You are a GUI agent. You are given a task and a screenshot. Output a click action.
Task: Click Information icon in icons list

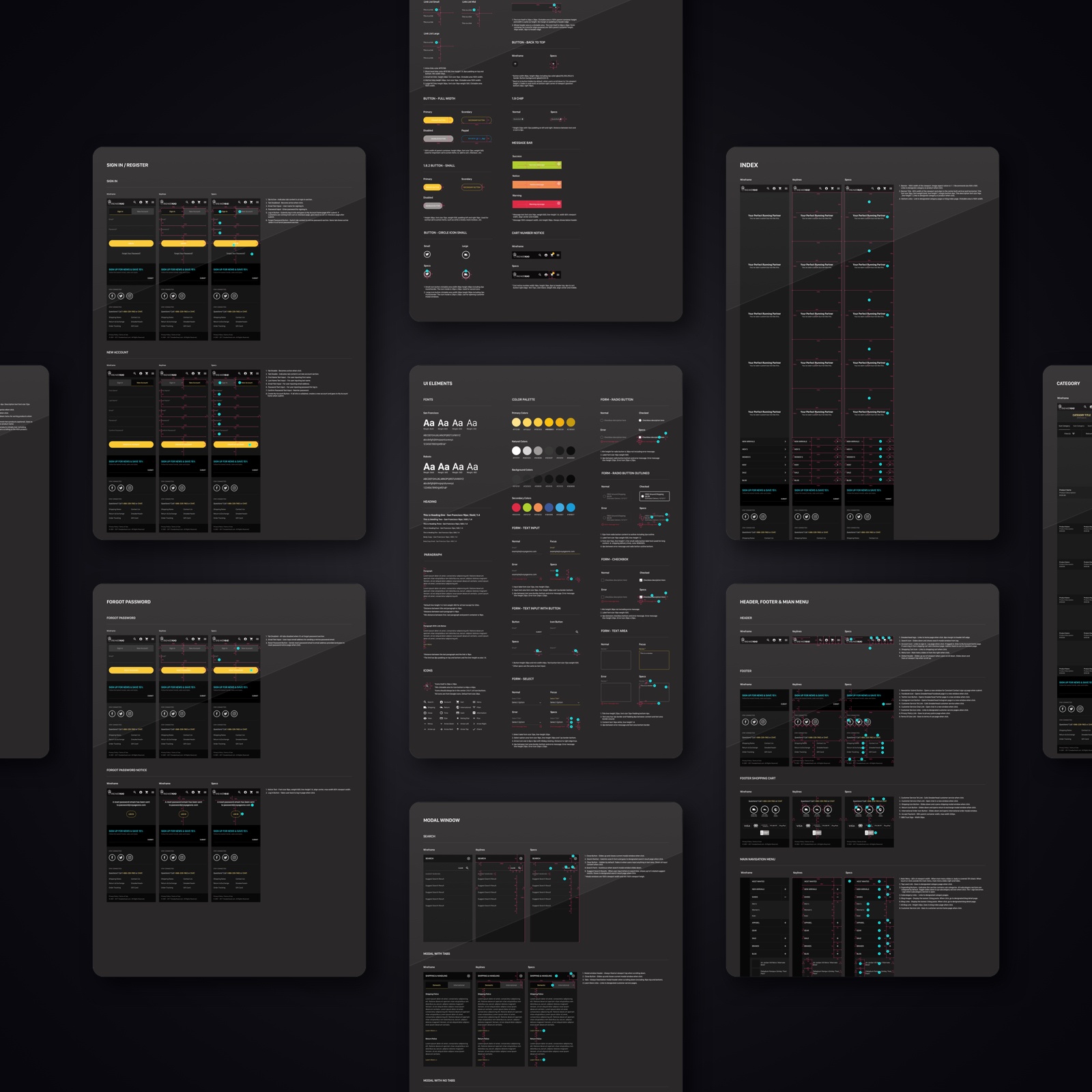(474, 713)
